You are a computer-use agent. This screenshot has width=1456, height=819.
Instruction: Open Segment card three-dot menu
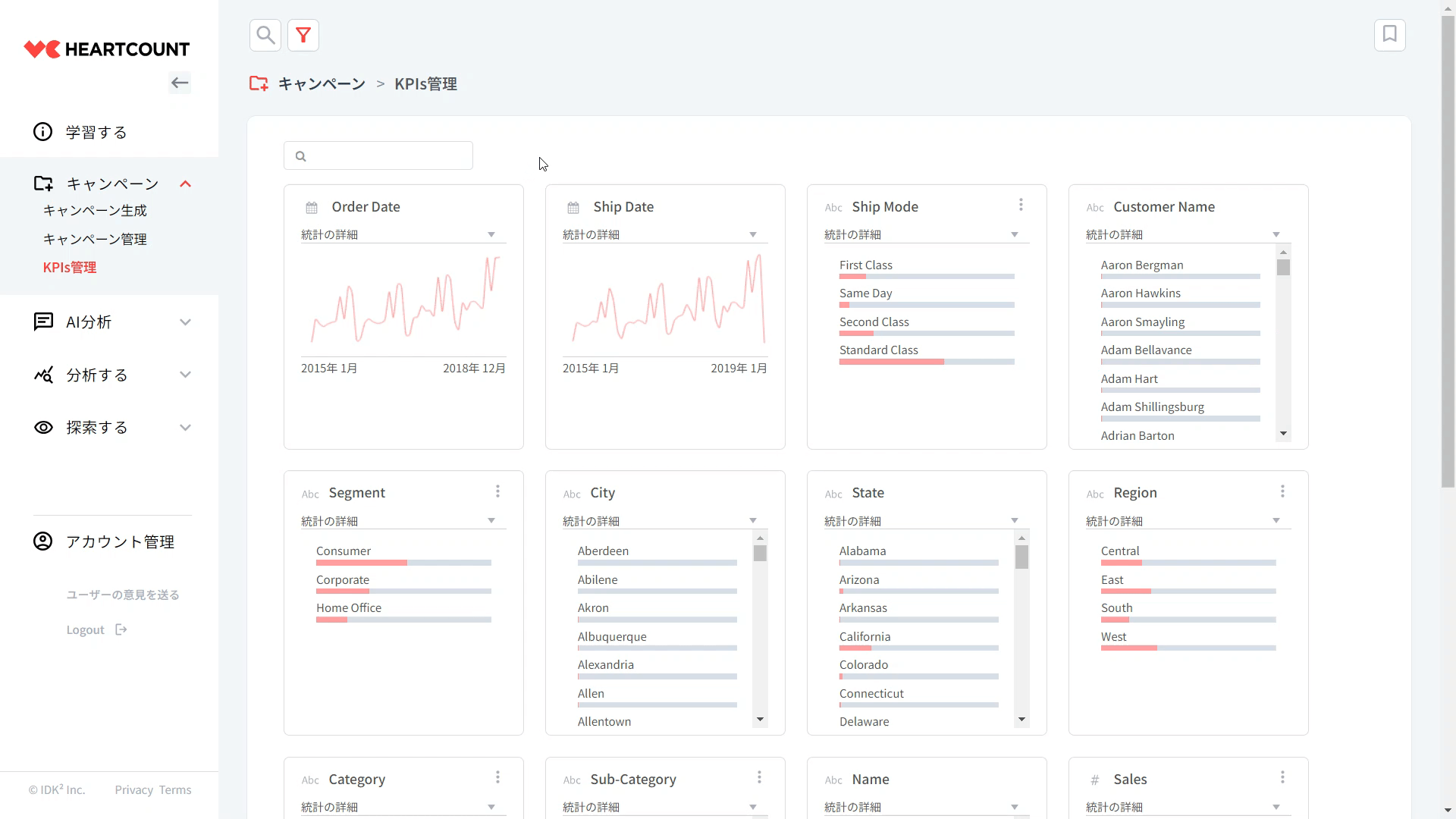tap(497, 491)
